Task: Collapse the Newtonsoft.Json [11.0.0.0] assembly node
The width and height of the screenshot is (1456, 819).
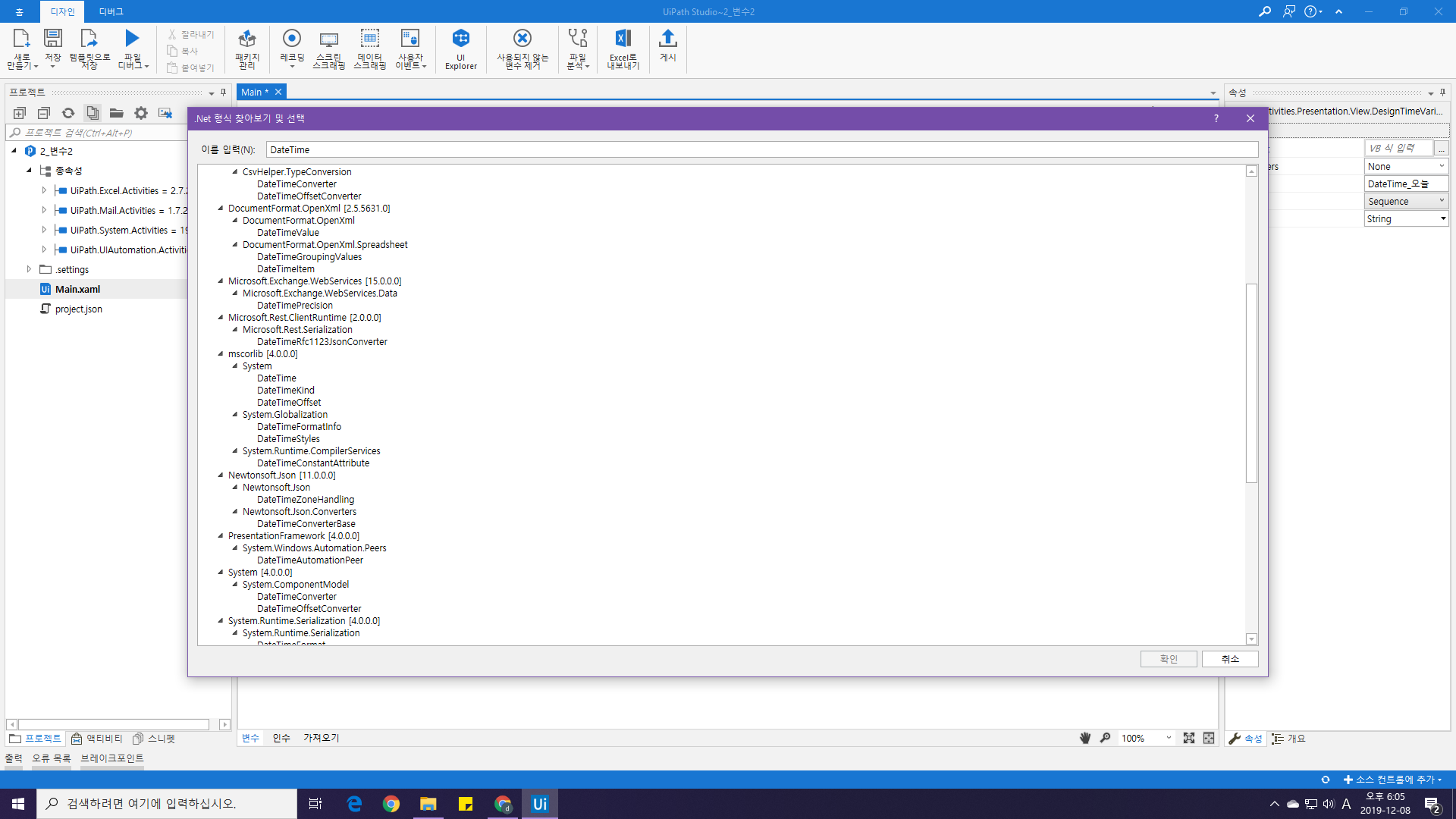Action: pyautogui.click(x=221, y=475)
